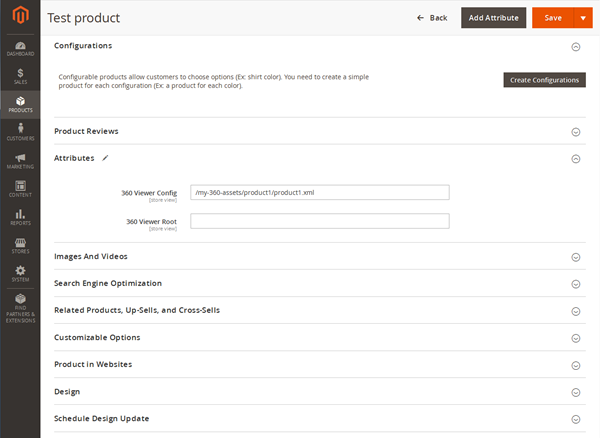Open the Reports chart icon
The image size is (600, 438).
tap(20, 216)
